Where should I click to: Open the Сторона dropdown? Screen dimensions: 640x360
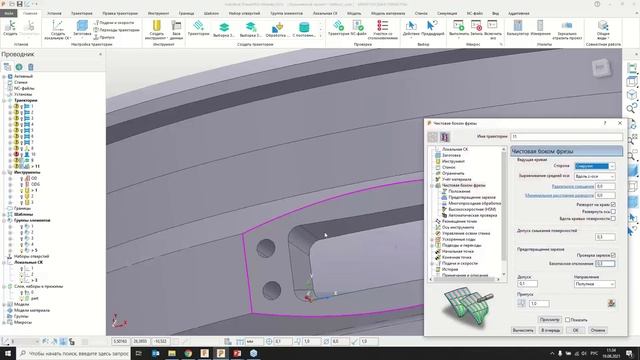[x=595, y=166]
